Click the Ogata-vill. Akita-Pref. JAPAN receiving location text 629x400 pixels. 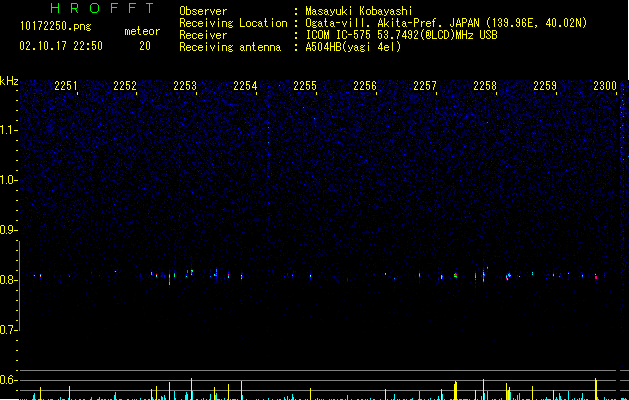coord(446,23)
